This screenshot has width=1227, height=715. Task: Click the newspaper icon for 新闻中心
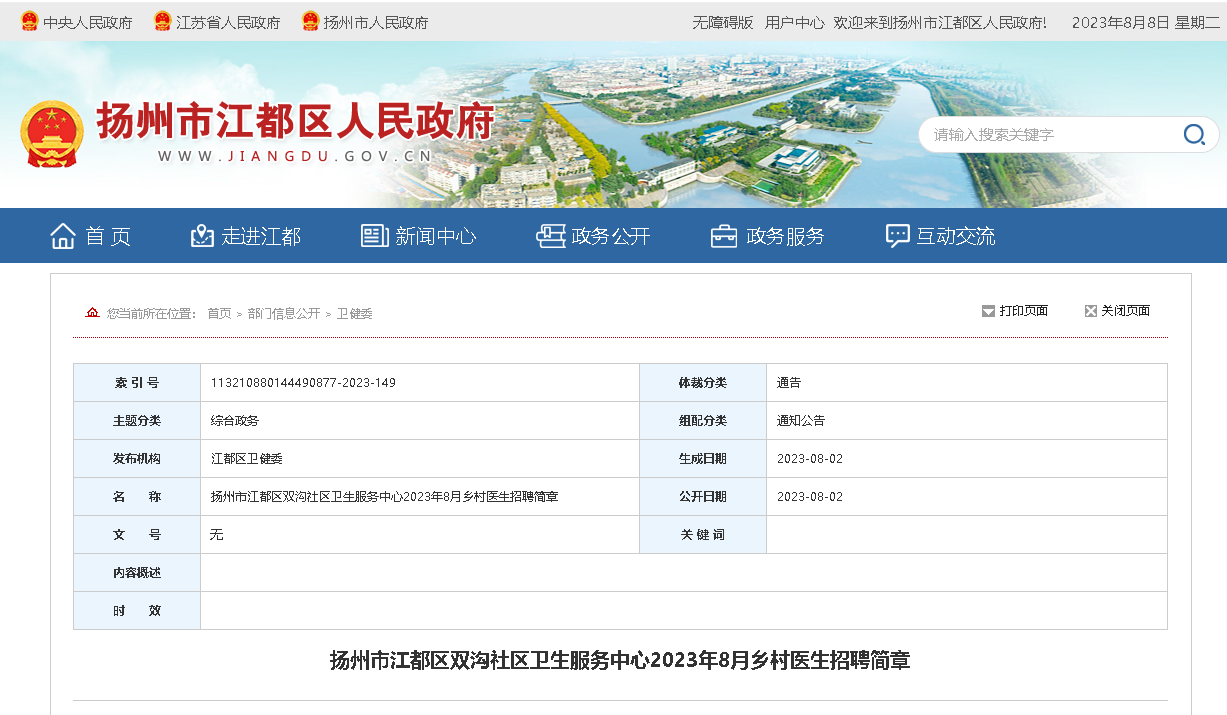coord(374,236)
